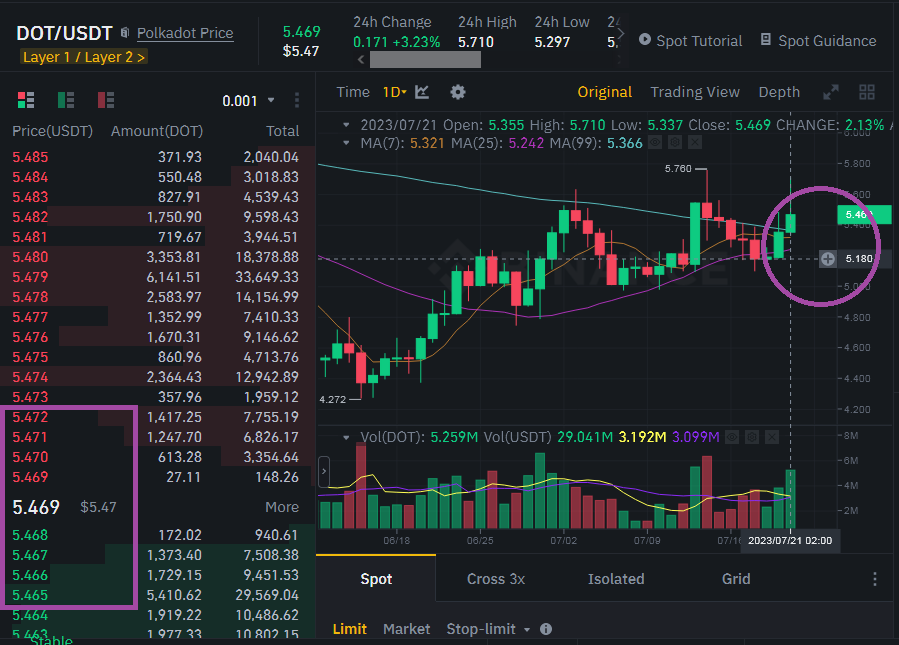Remove the MA indicator with X
Screen dimensions: 899x645
point(695,143)
